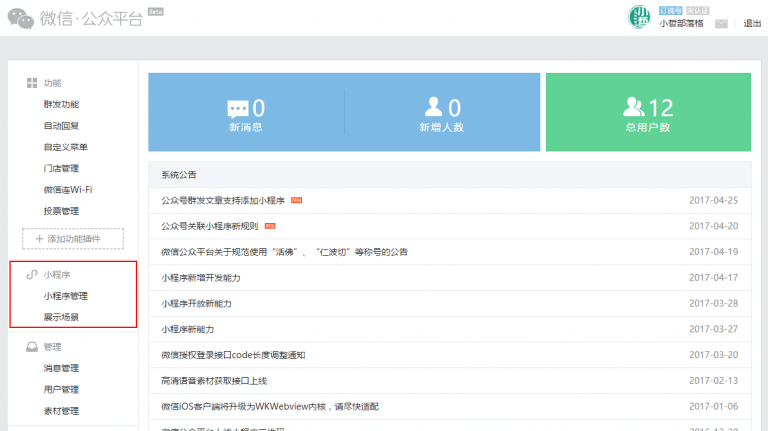This screenshot has width=768, height=431.
Task: Open announcement about WKWebview内核 upgrade
Action: [270, 407]
